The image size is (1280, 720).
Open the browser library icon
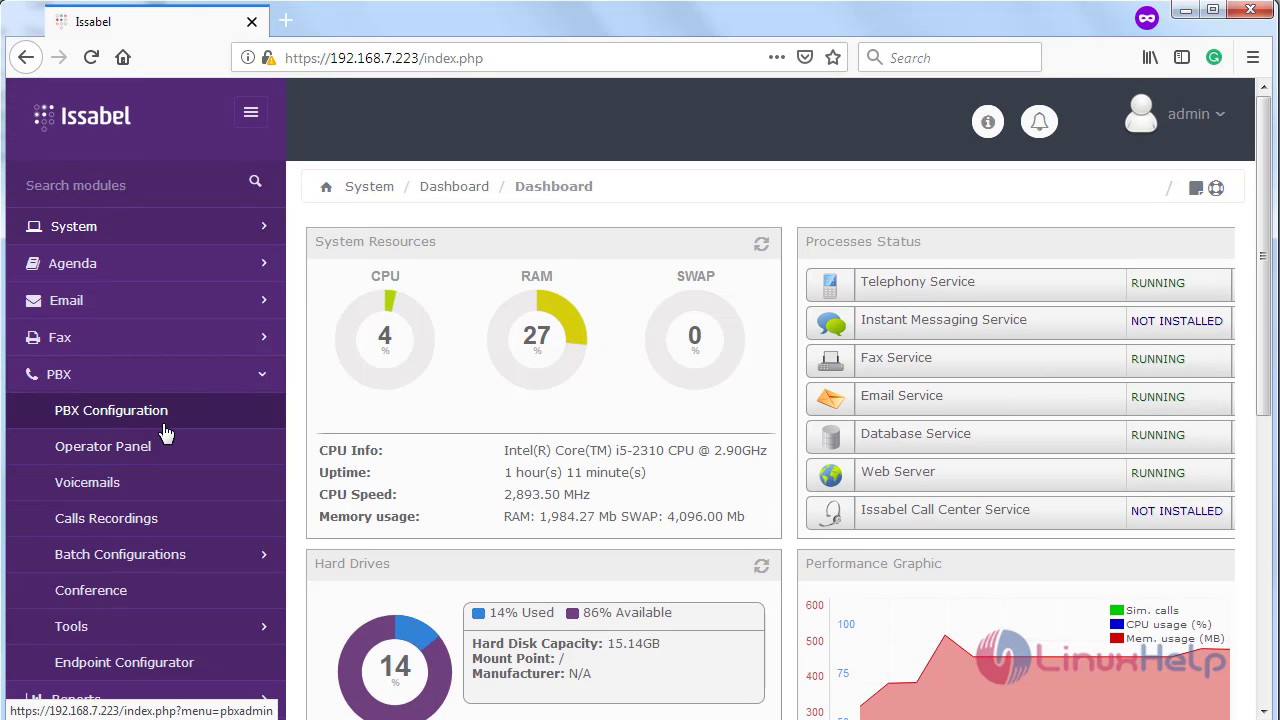tap(1150, 57)
